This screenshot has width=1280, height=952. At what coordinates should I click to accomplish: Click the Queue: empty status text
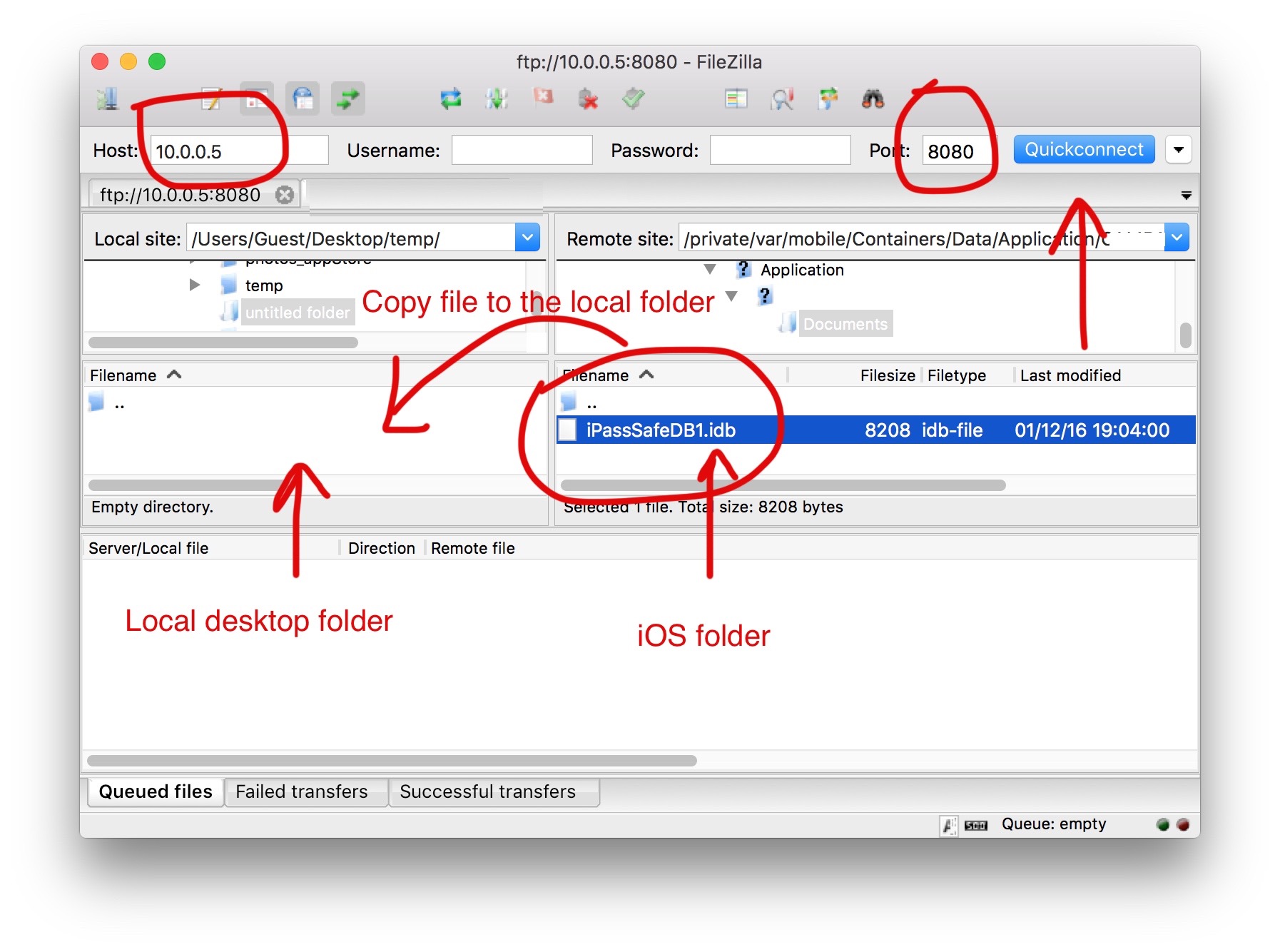click(1054, 824)
